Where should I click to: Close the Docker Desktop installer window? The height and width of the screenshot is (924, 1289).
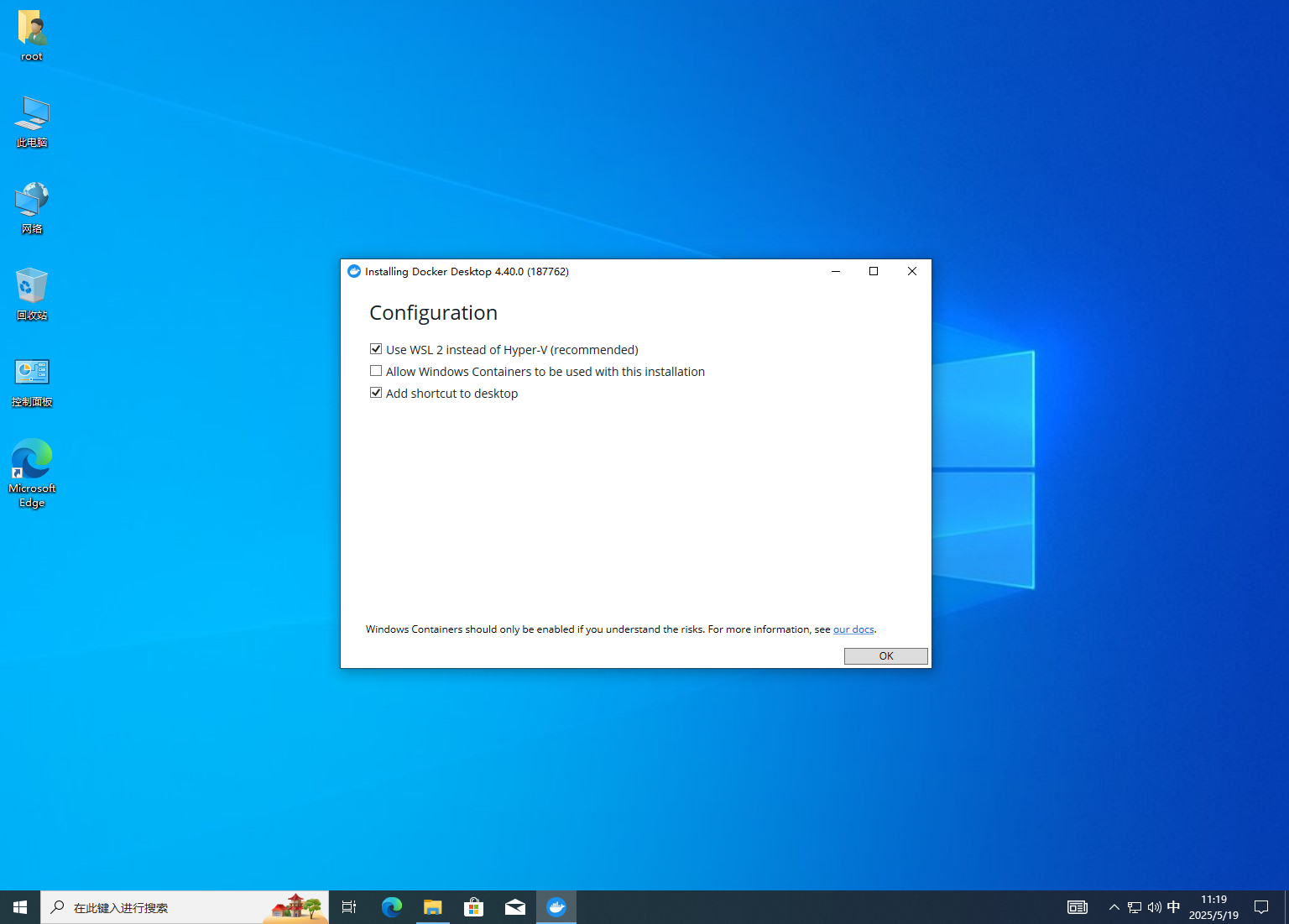click(x=912, y=271)
